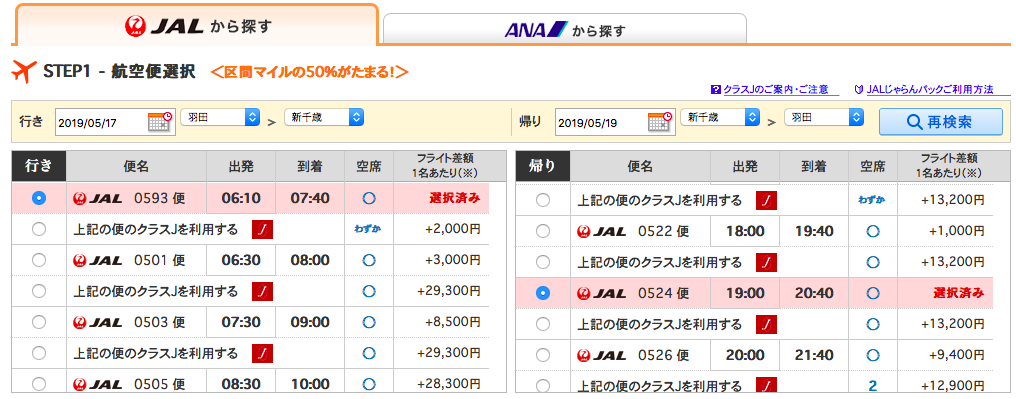Click the availability circle for flight 0522
Viewport: 1016px width, 399px height.
(x=873, y=231)
